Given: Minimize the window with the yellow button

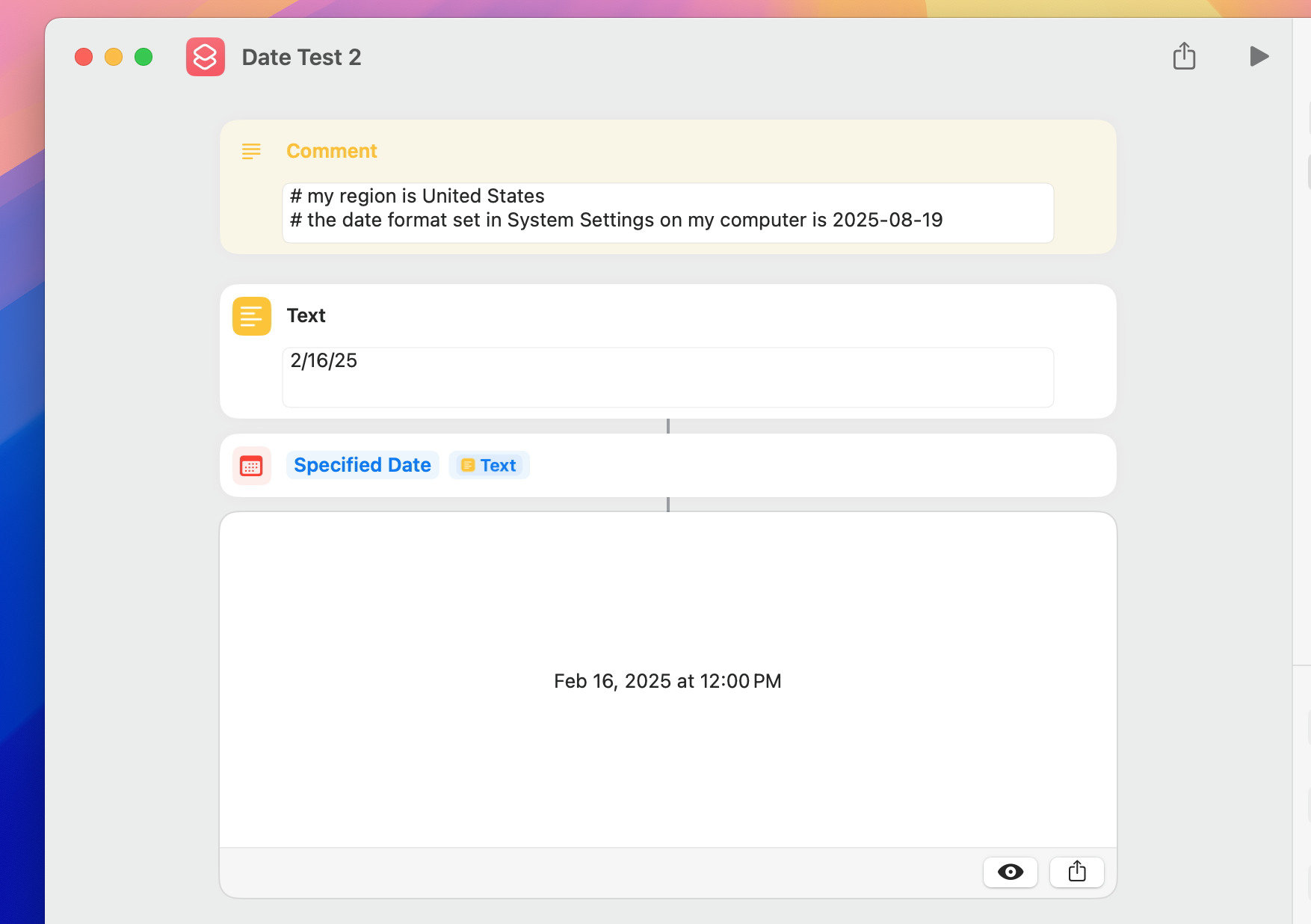Looking at the screenshot, I should (x=114, y=57).
